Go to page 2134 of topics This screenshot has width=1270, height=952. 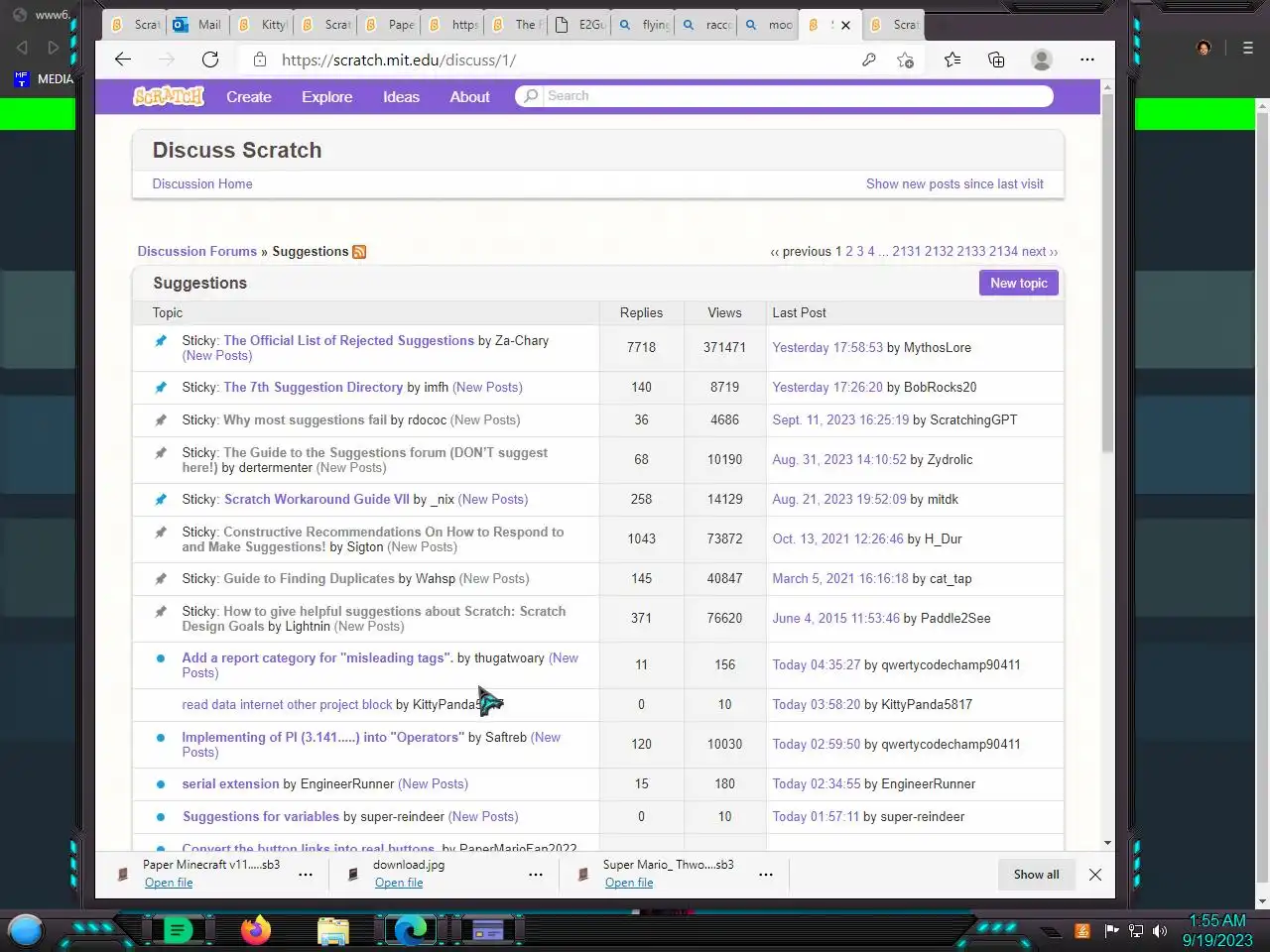point(1003,251)
